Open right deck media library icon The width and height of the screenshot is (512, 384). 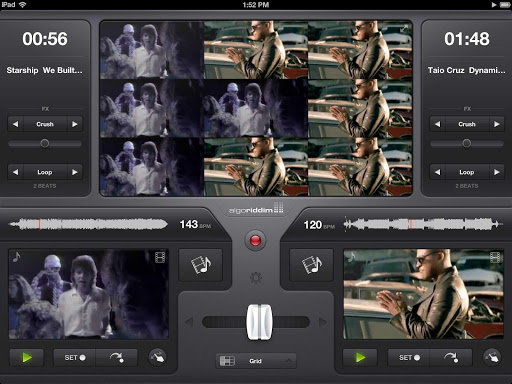pyautogui.click(x=311, y=265)
